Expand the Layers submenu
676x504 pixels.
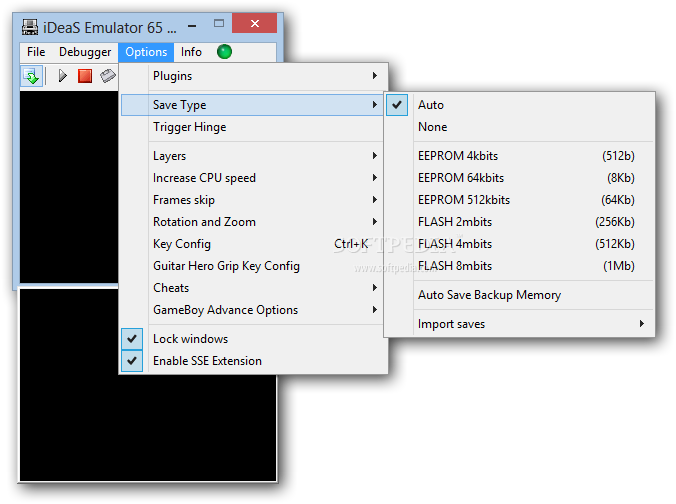[253, 156]
